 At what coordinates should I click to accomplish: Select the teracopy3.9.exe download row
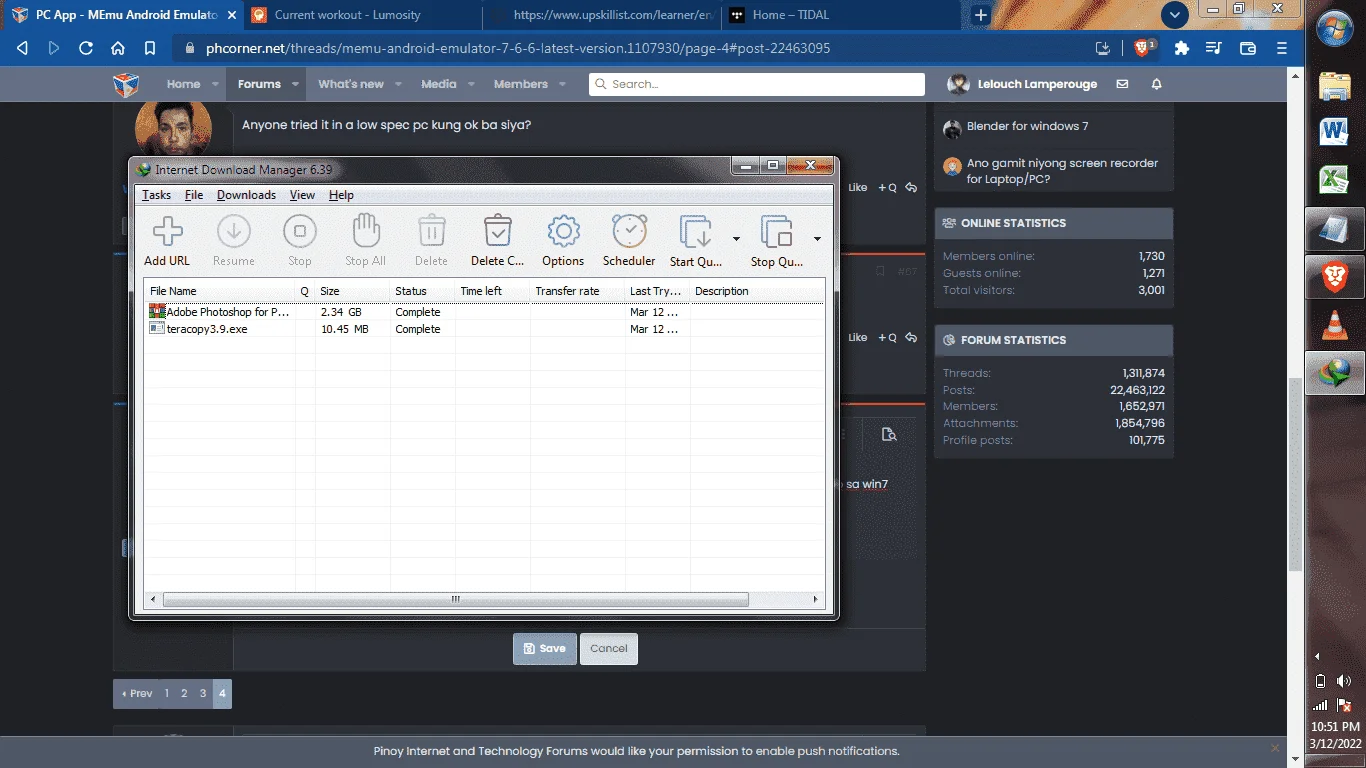pos(484,329)
